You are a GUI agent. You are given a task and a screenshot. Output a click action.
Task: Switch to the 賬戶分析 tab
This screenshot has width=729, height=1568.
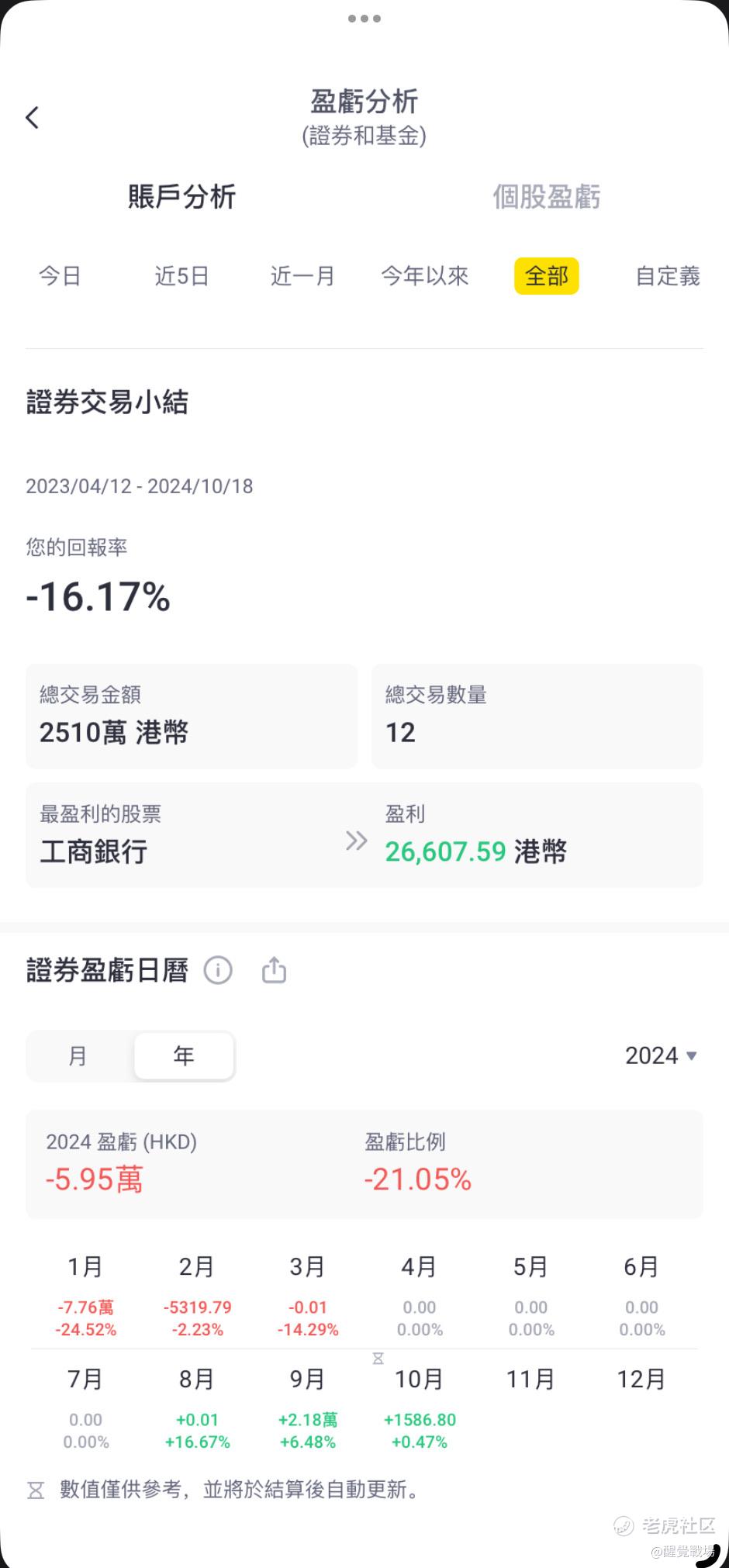pyautogui.click(x=181, y=197)
